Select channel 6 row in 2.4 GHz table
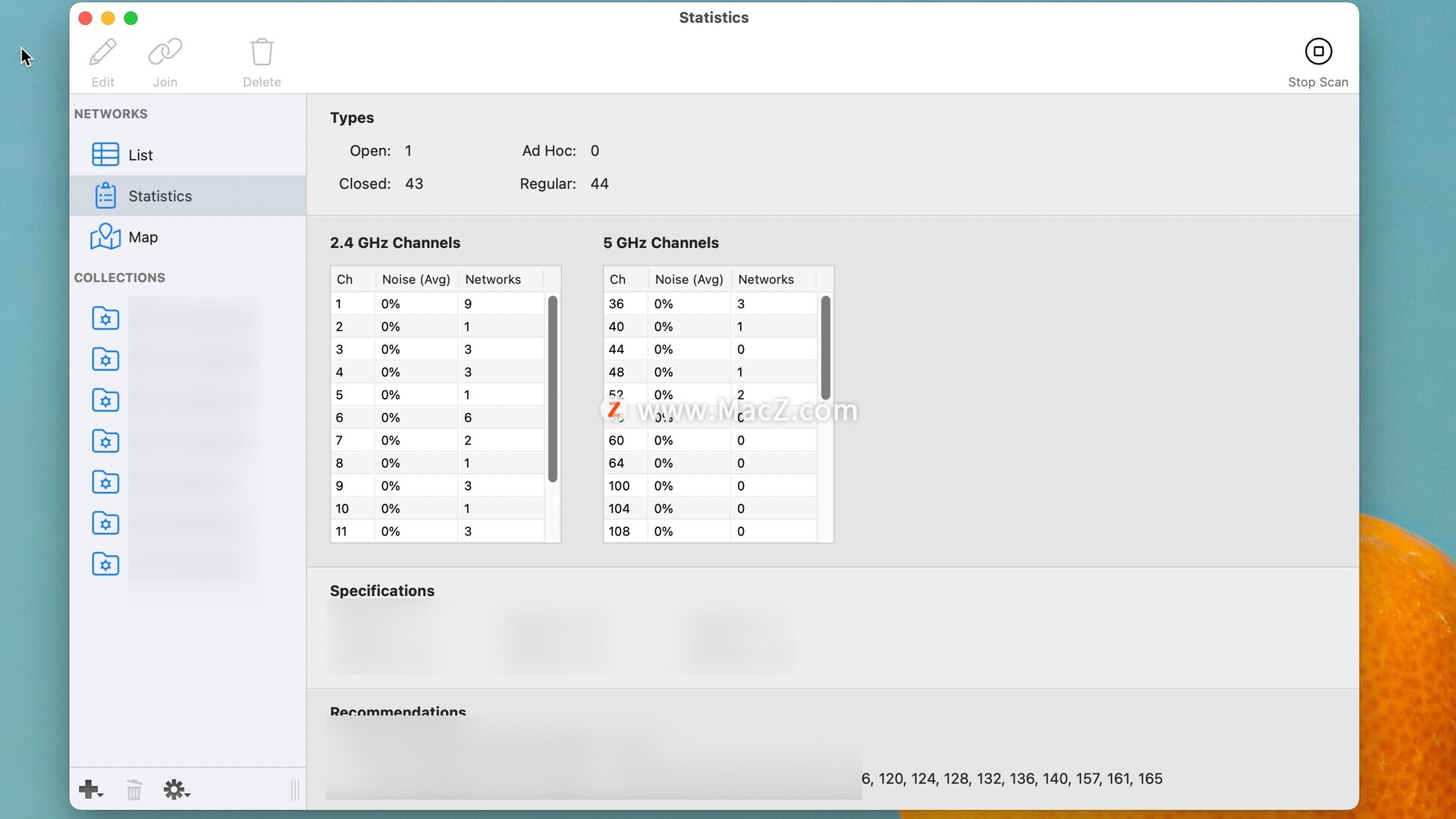The width and height of the screenshot is (1456, 819). click(438, 417)
